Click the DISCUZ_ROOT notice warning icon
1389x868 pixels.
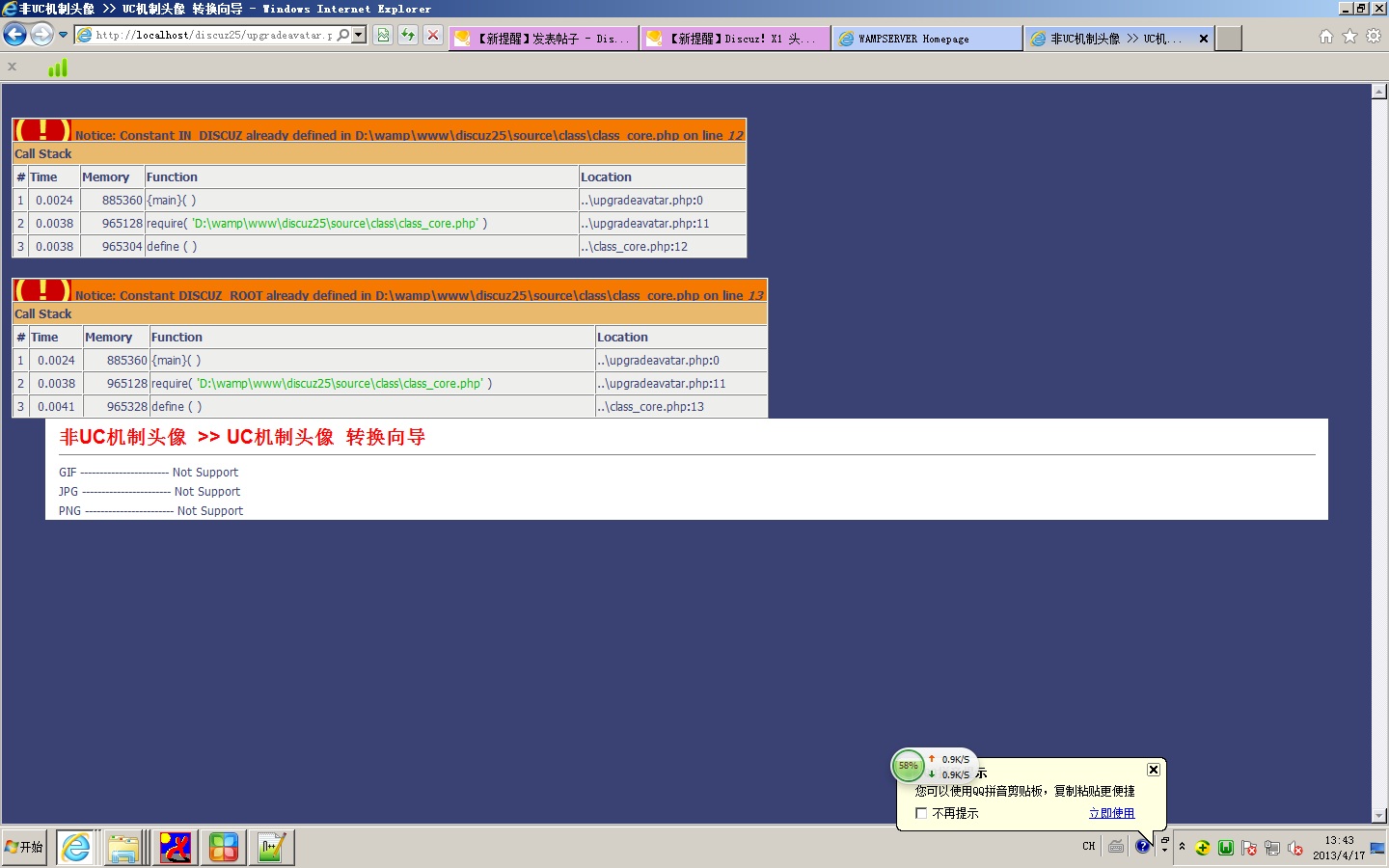pyautogui.click(x=42, y=290)
